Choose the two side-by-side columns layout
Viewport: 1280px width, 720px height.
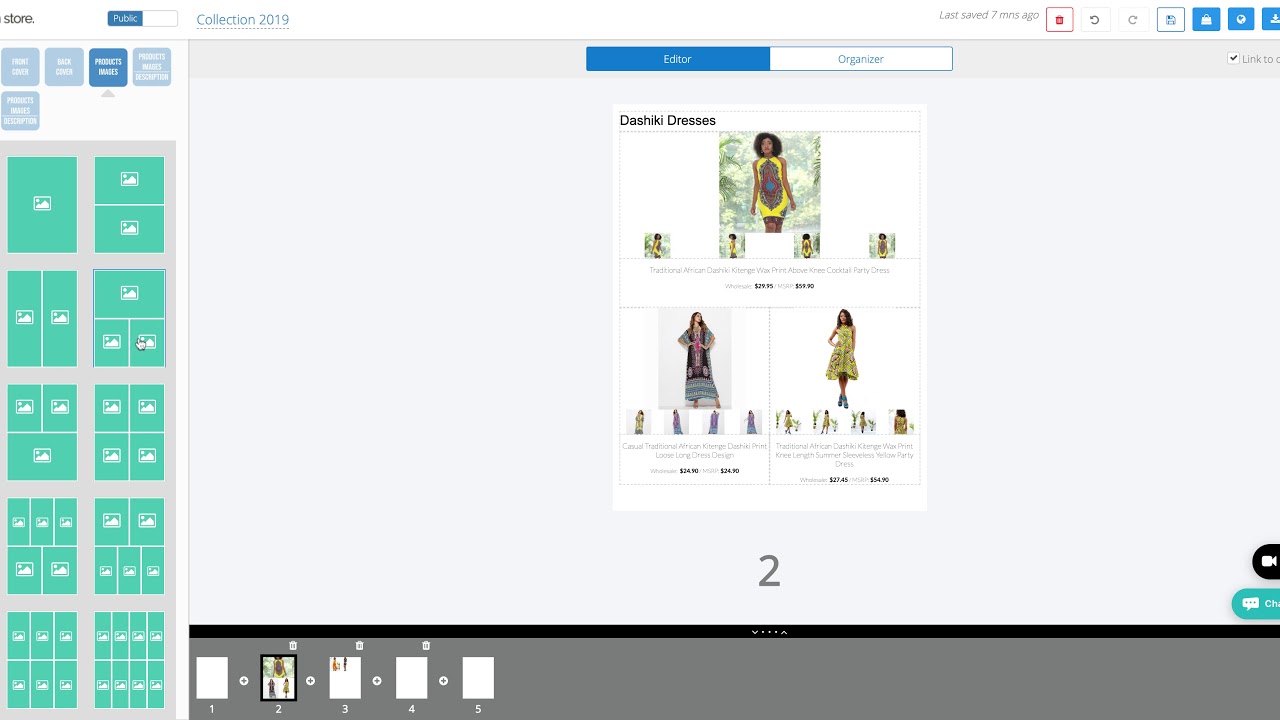point(42,318)
